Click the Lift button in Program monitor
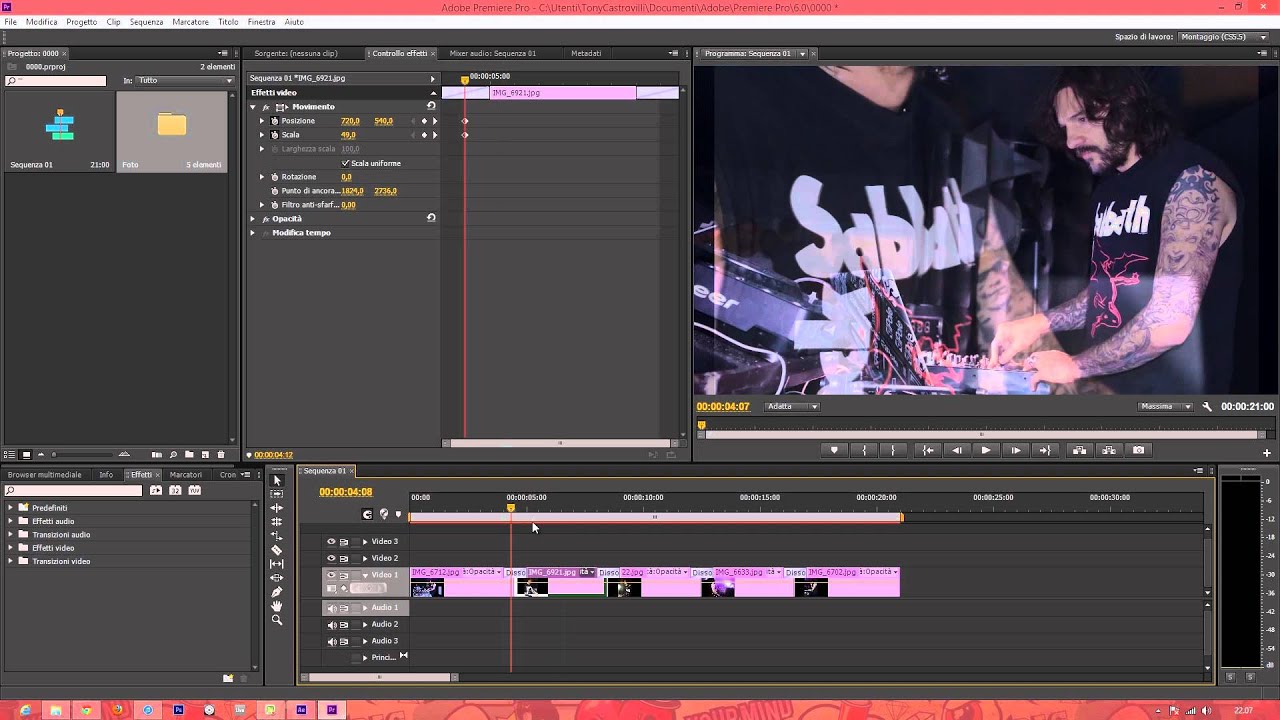The image size is (1280, 720). tap(1079, 450)
